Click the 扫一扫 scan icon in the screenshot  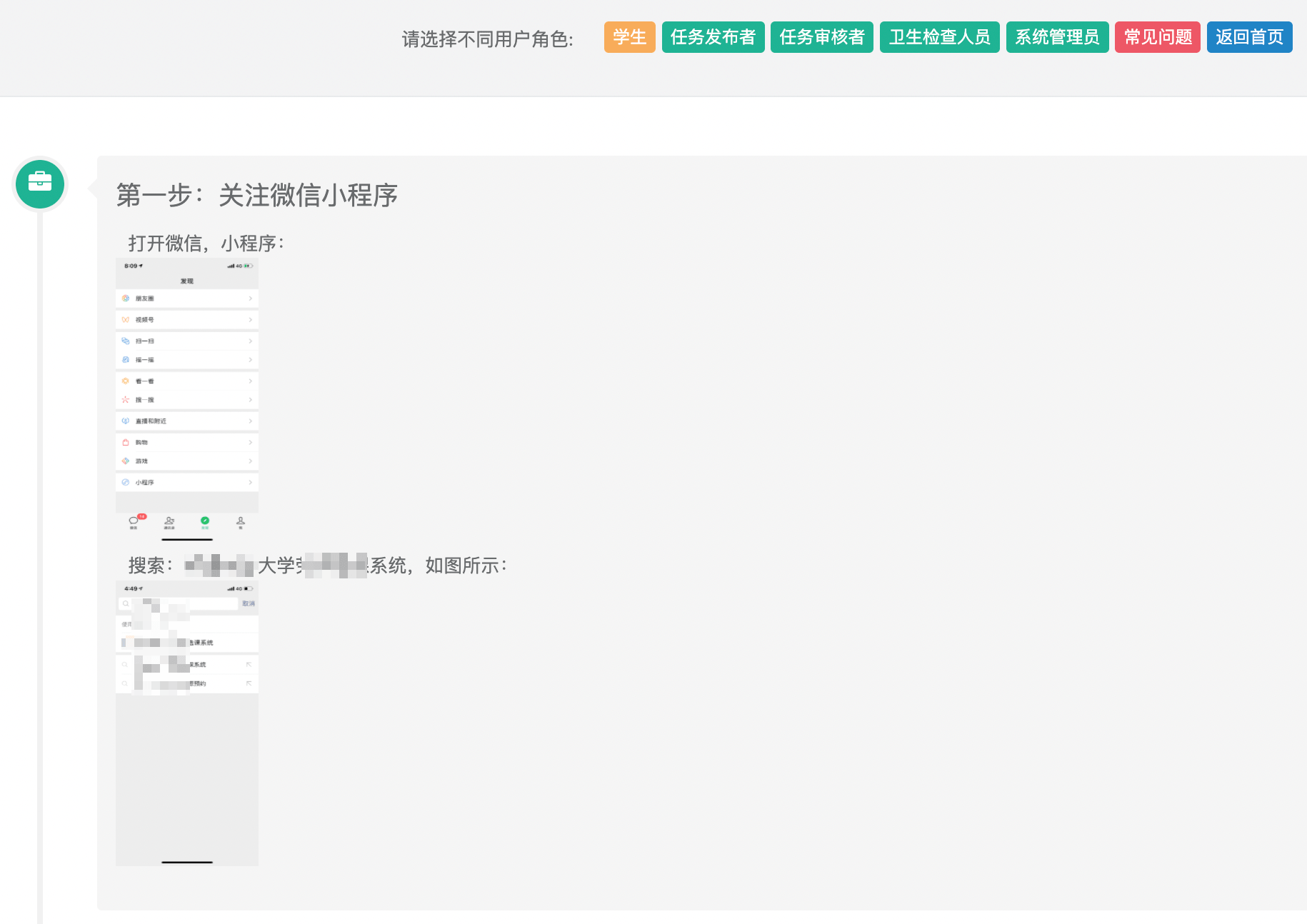[x=126, y=341]
